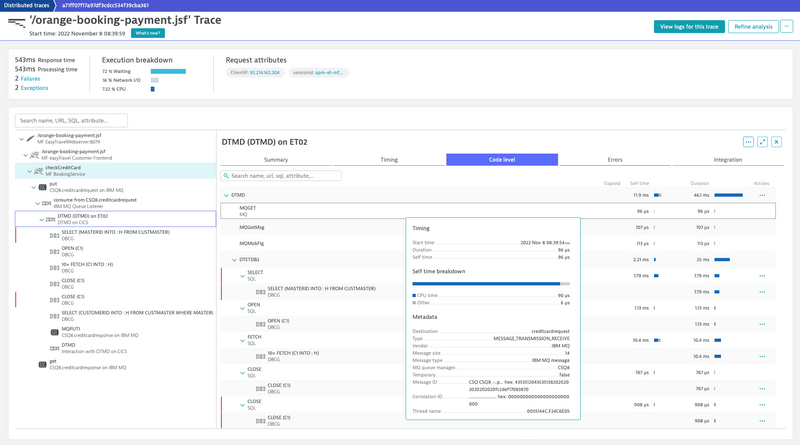Screen dimensions: 800x445
Task: Select the IBM MQ put node icon
Action: click(x=41, y=186)
